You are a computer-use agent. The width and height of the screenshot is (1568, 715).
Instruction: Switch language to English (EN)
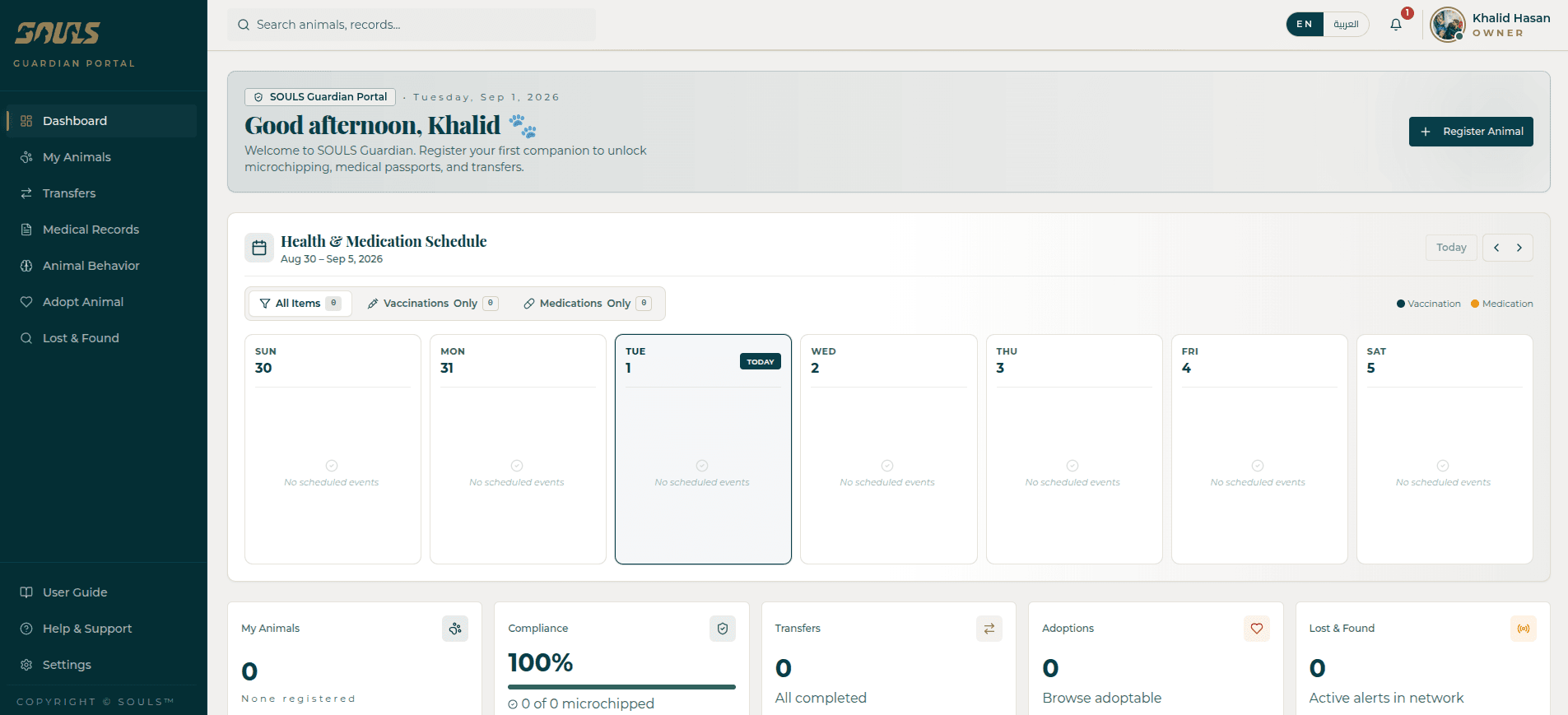point(1305,25)
